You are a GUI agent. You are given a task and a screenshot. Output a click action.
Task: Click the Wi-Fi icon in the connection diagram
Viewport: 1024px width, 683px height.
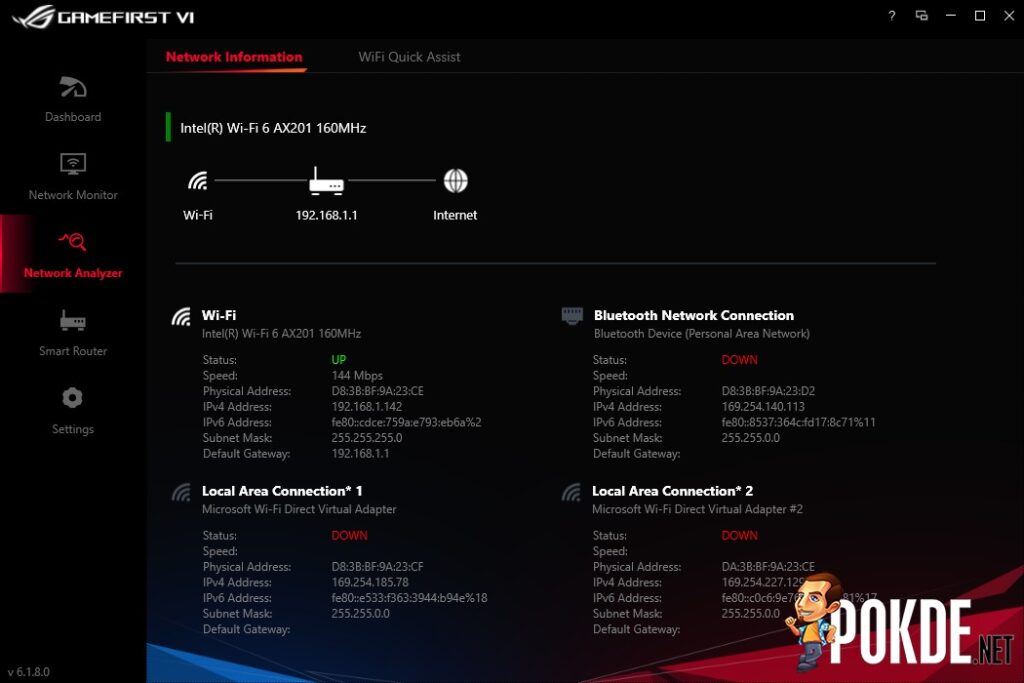198,181
